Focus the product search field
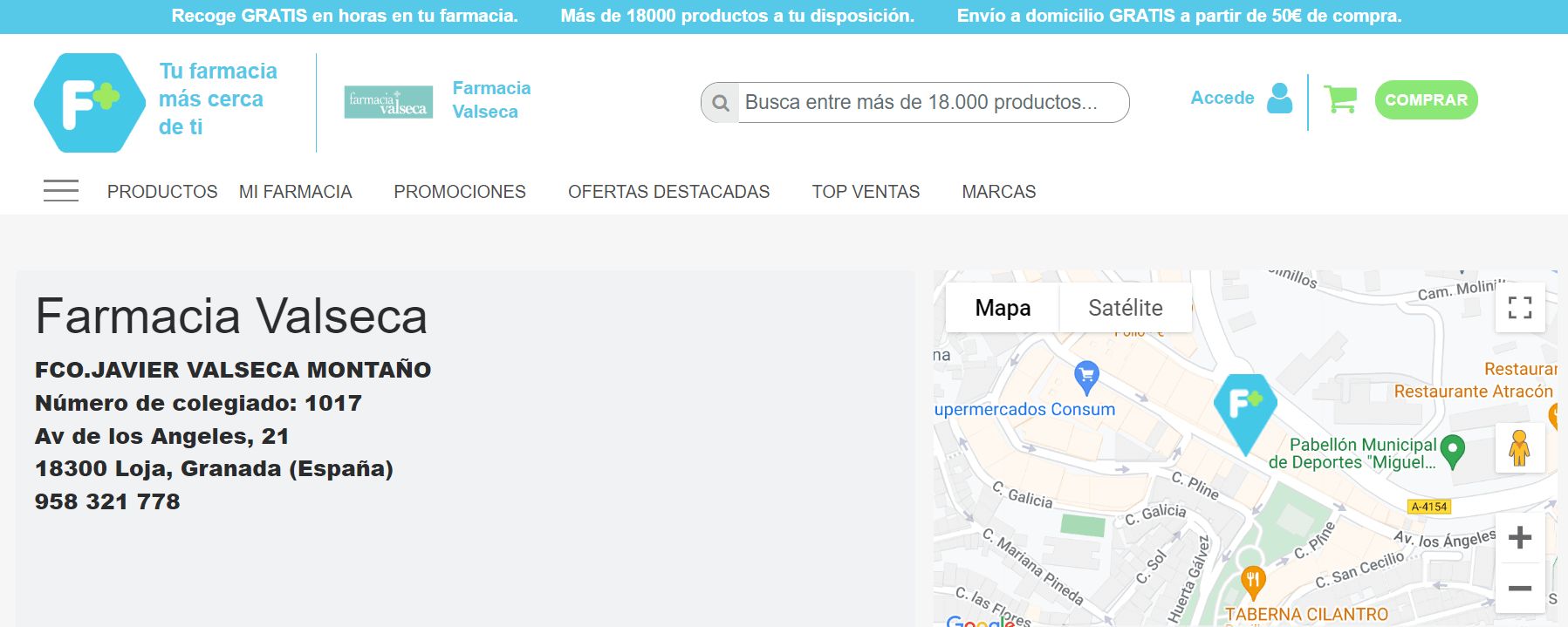Image resolution: width=1568 pixels, height=627 pixels. [x=934, y=103]
